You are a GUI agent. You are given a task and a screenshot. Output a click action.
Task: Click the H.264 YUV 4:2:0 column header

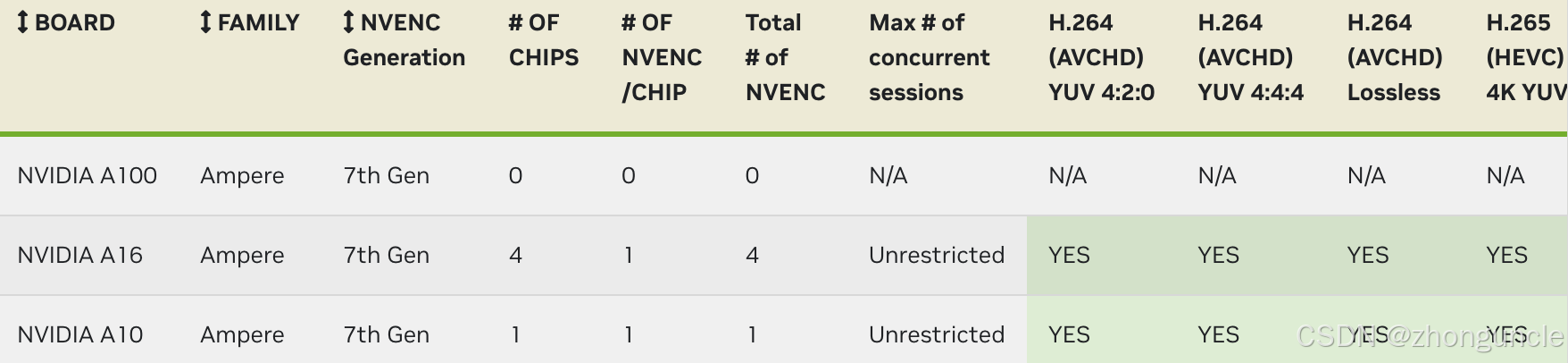point(1101,57)
